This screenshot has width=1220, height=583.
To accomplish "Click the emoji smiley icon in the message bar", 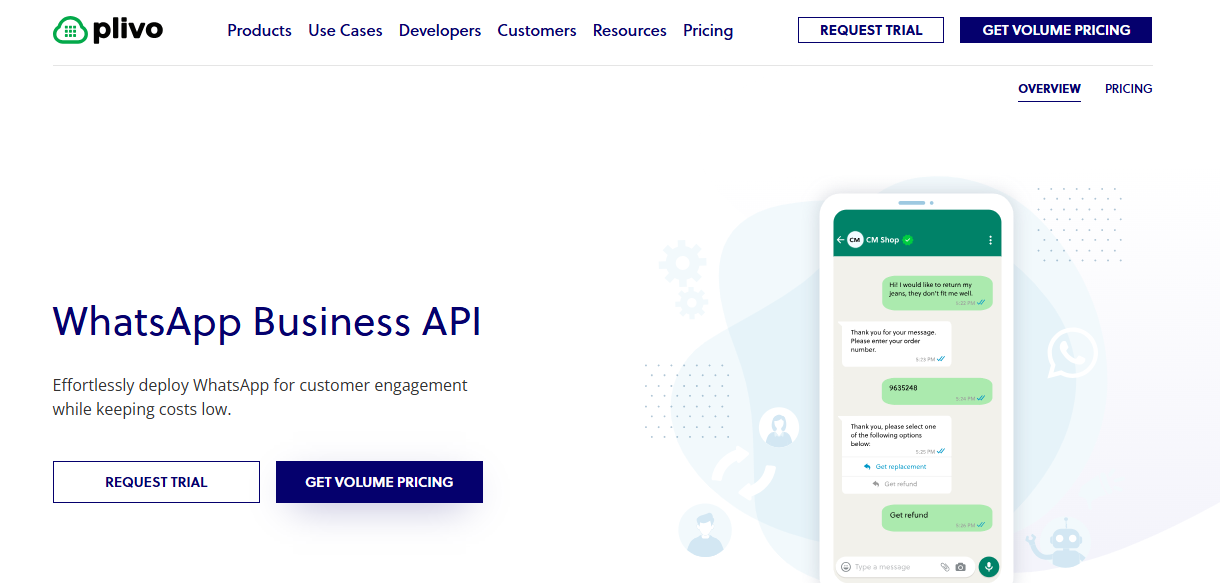I will (x=846, y=567).
